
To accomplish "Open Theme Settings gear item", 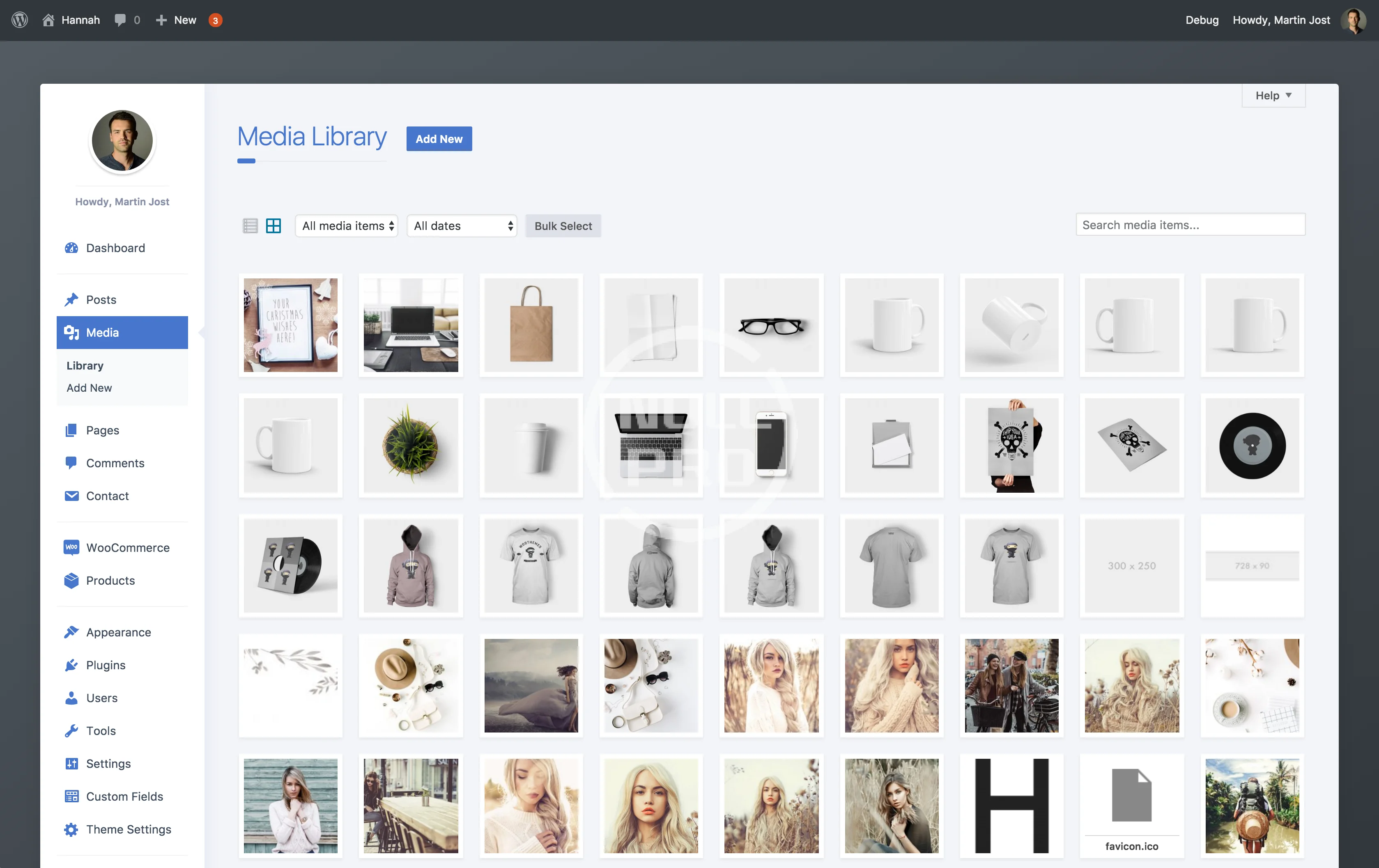I will click(128, 829).
